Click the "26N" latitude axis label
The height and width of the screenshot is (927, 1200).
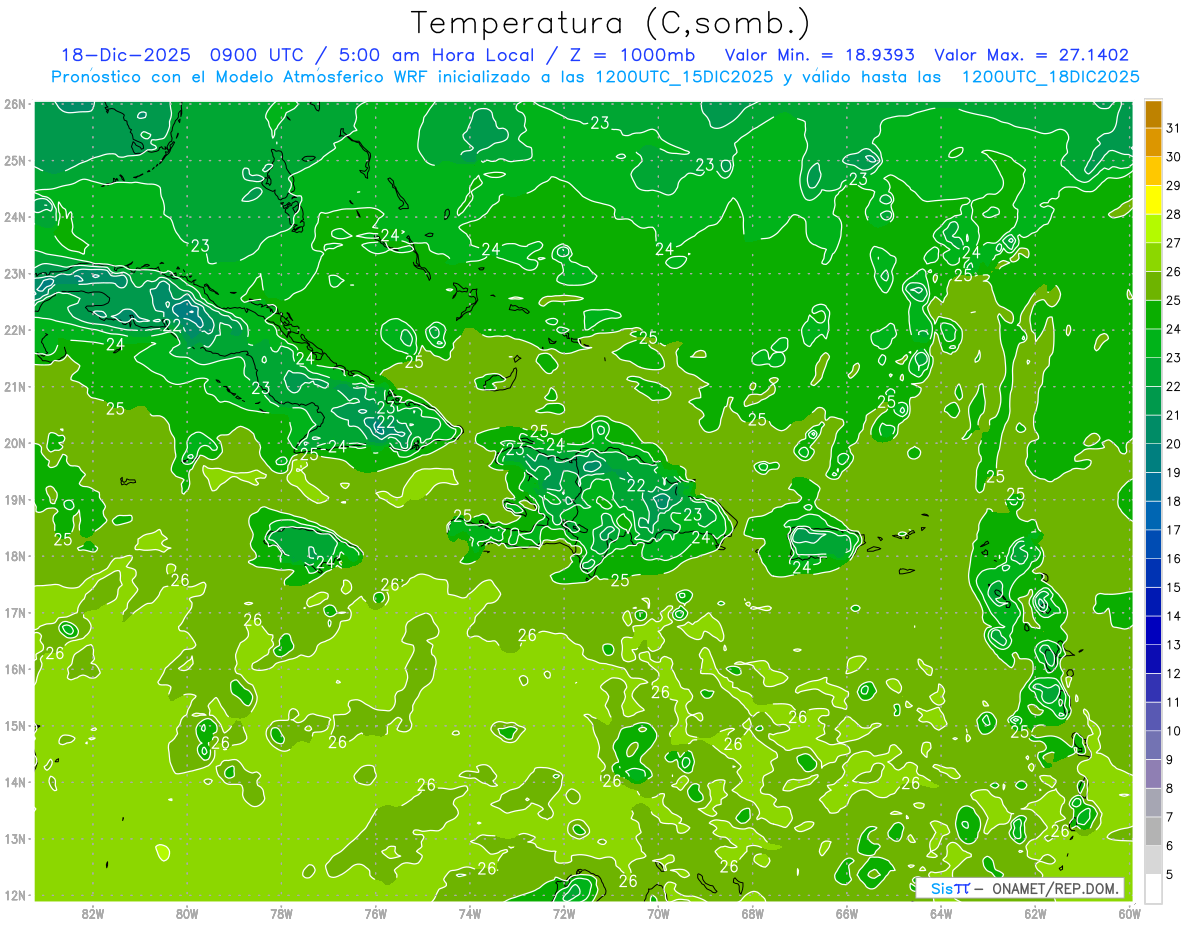[15, 104]
